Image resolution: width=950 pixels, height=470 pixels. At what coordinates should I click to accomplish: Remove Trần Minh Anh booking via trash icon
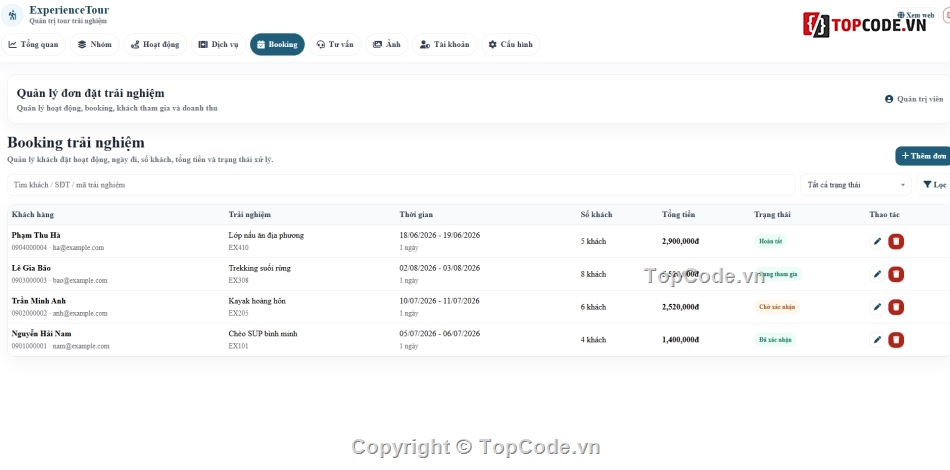click(x=896, y=307)
